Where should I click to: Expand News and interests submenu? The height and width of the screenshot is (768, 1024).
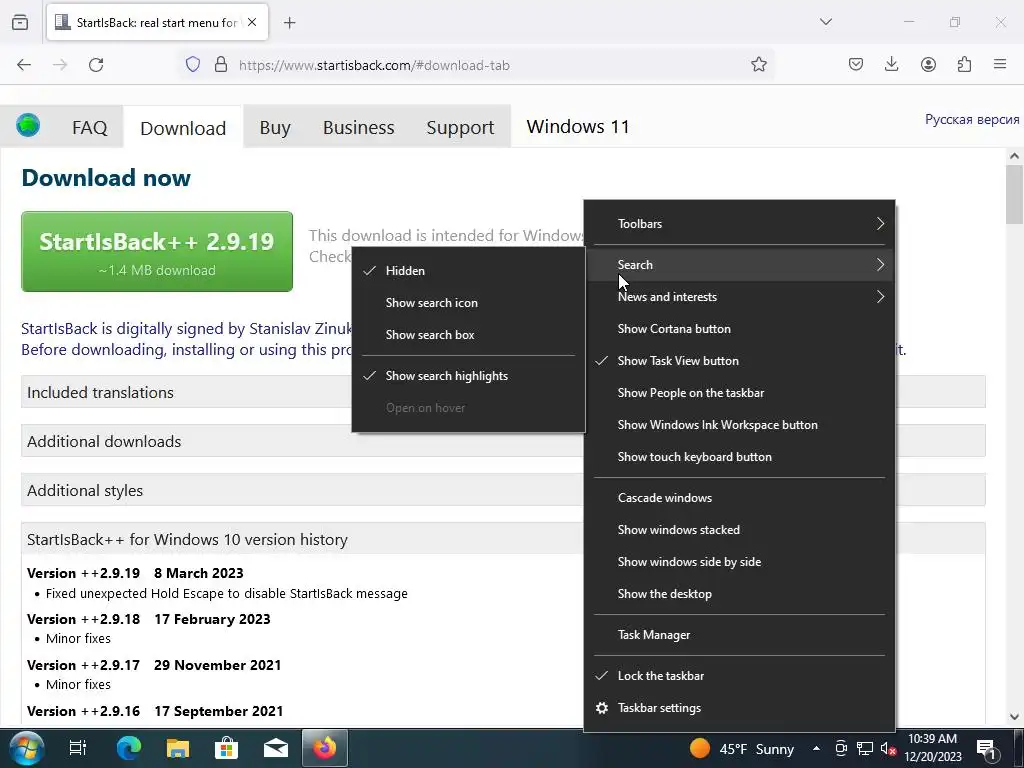(739, 296)
